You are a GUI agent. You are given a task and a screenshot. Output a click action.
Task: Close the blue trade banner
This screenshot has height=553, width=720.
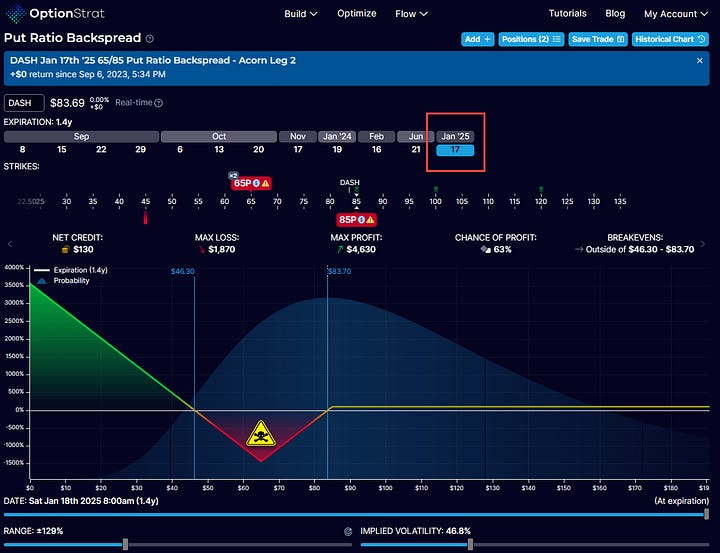[x=699, y=61]
